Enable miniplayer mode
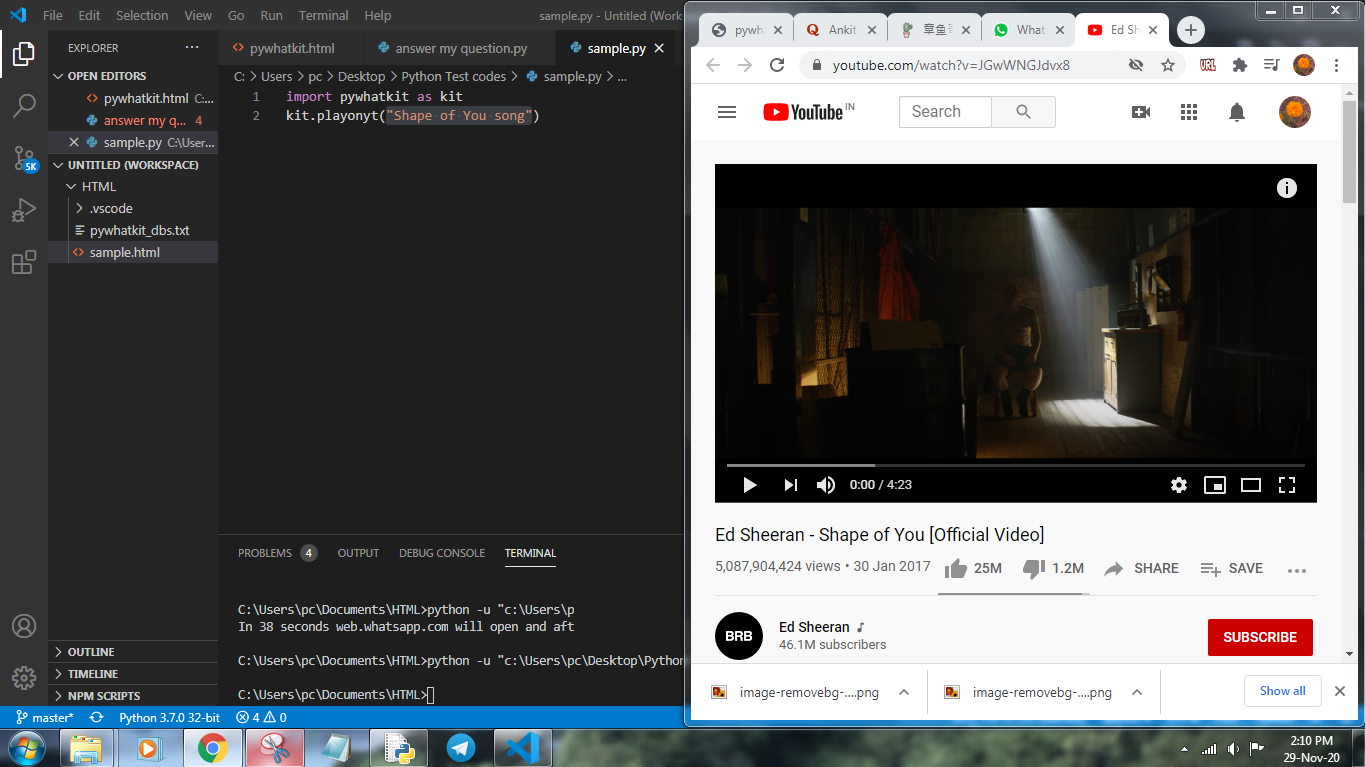The image size is (1365, 767). pyautogui.click(x=1215, y=485)
